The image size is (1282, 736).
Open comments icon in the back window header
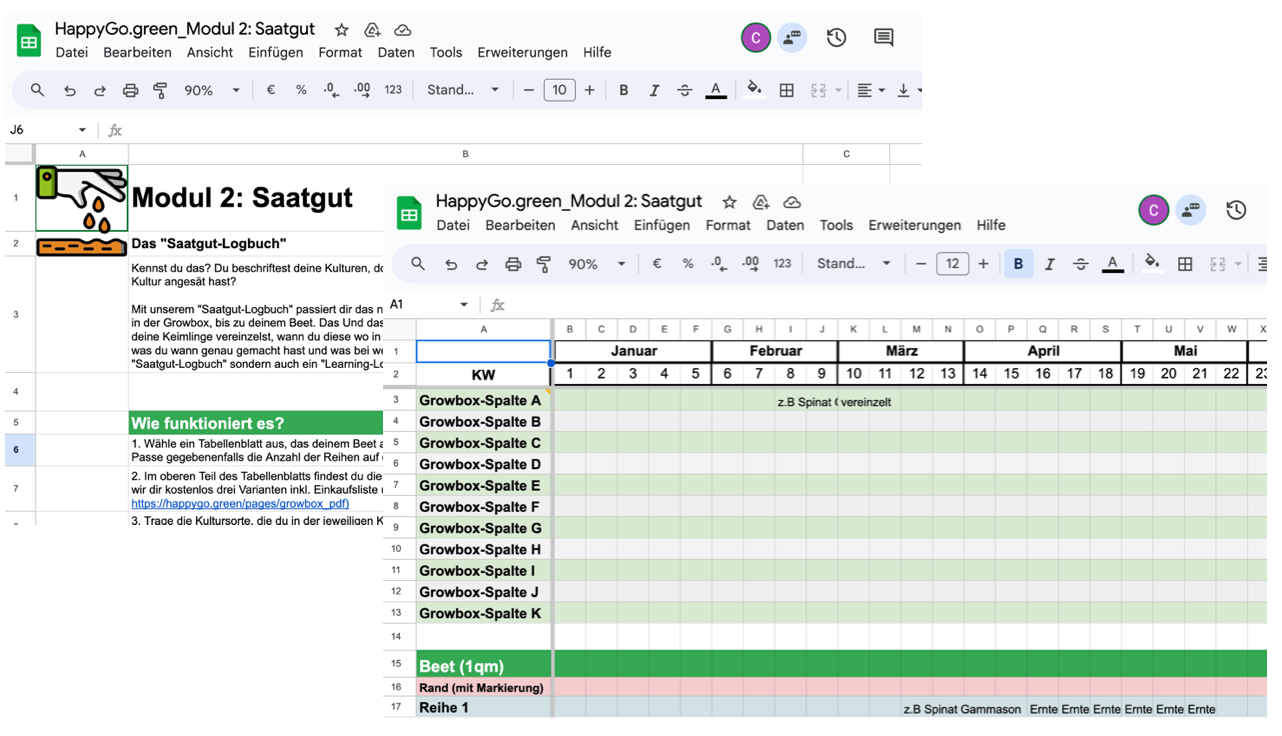coord(883,38)
